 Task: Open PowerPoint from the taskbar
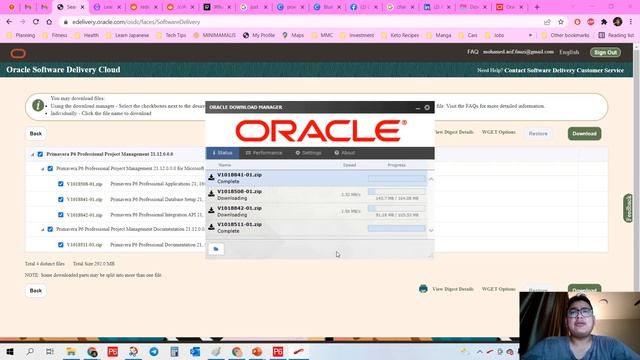click(x=257, y=351)
